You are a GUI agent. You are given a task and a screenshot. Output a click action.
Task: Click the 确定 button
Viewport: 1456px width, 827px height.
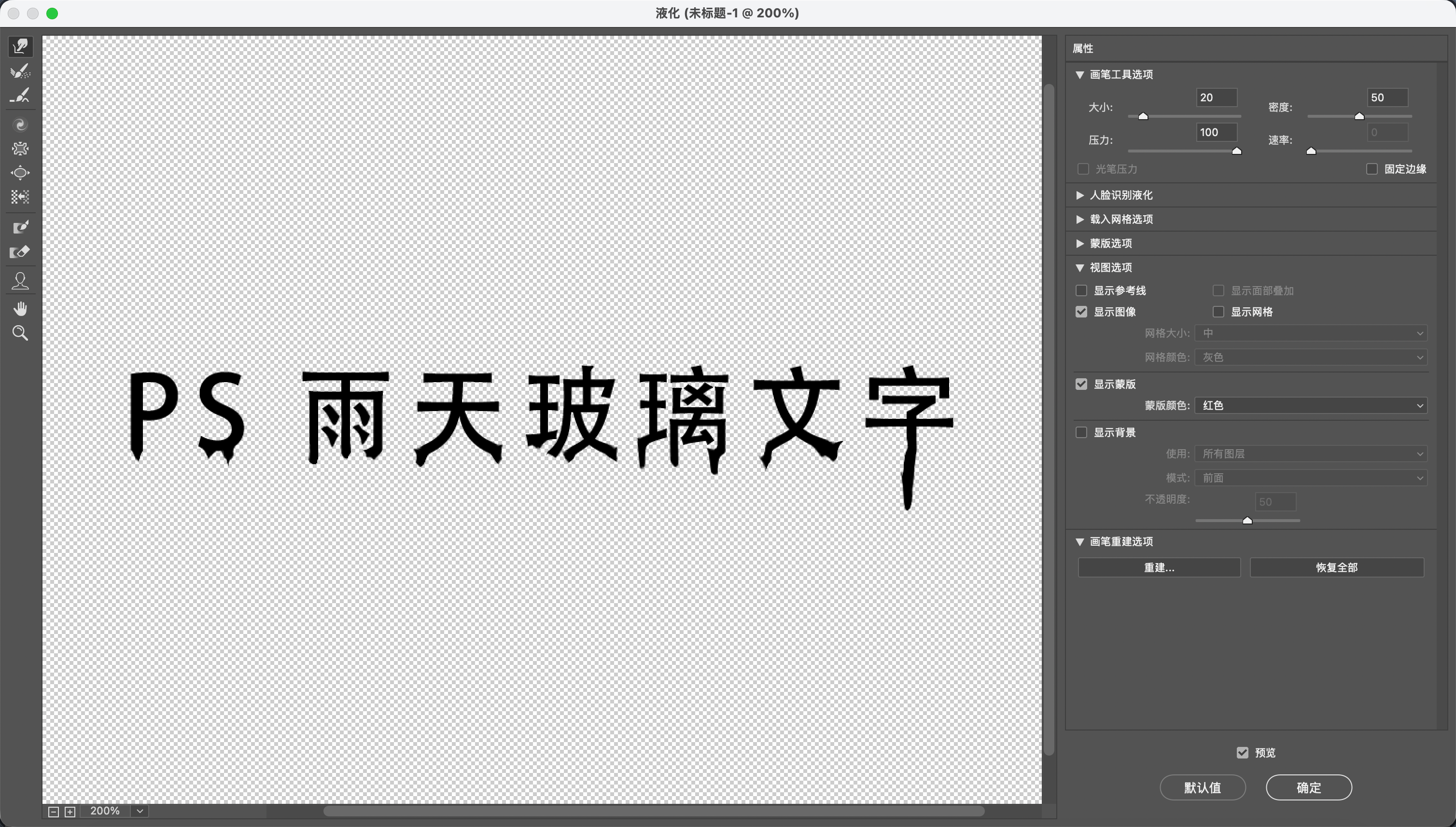(x=1309, y=787)
